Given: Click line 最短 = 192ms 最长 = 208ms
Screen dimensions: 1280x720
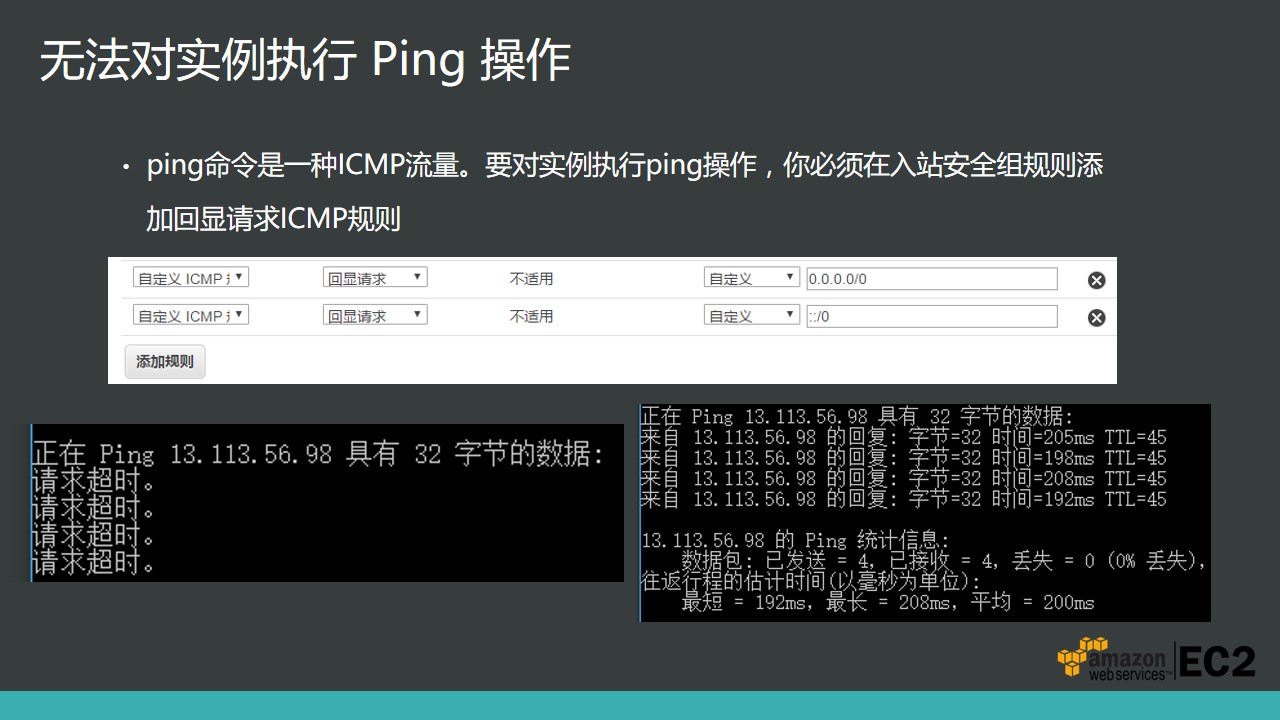Looking at the screenshot, I should (888, 602).
